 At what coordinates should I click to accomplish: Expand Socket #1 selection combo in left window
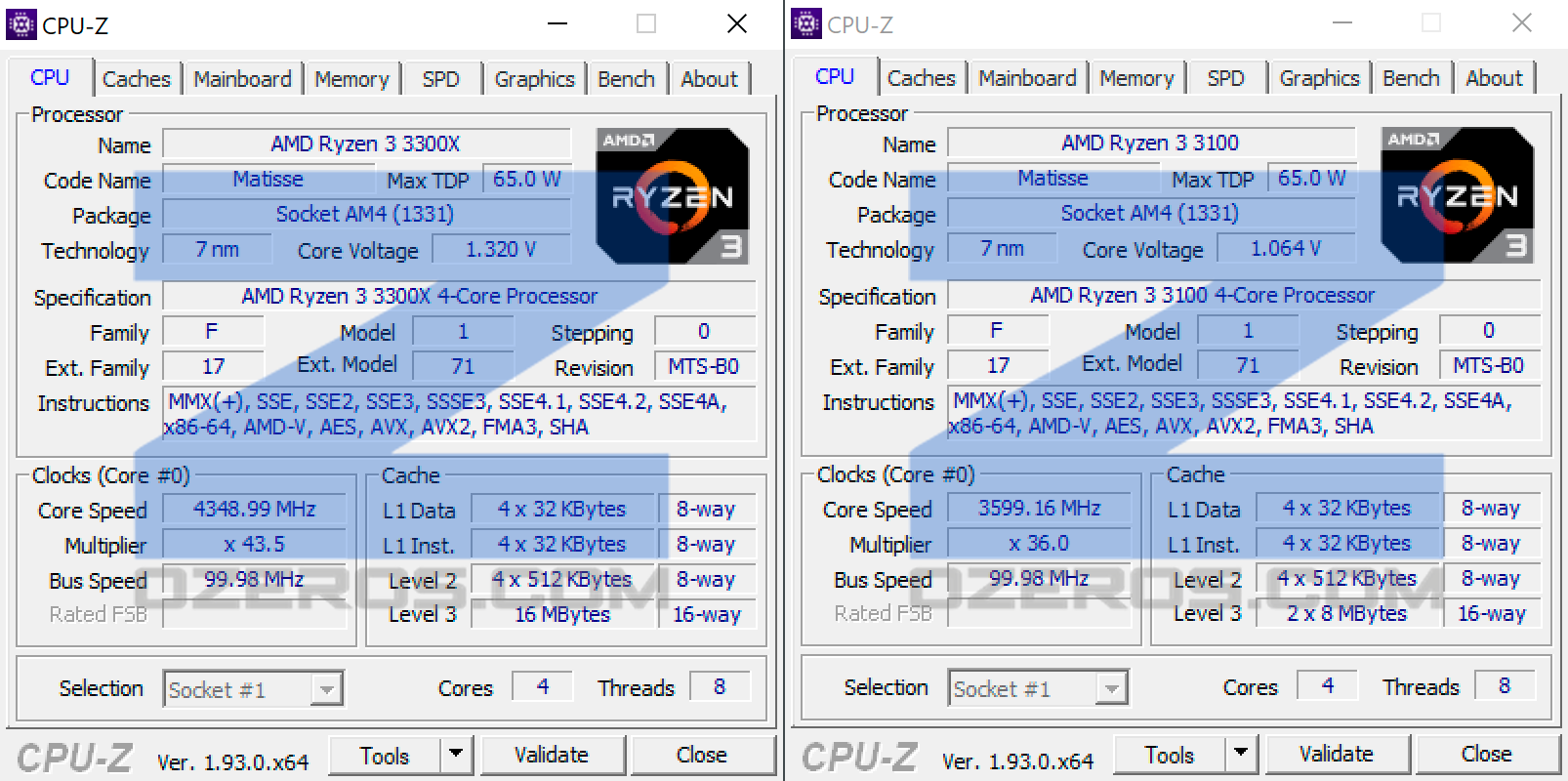click(x=327, y=690)
